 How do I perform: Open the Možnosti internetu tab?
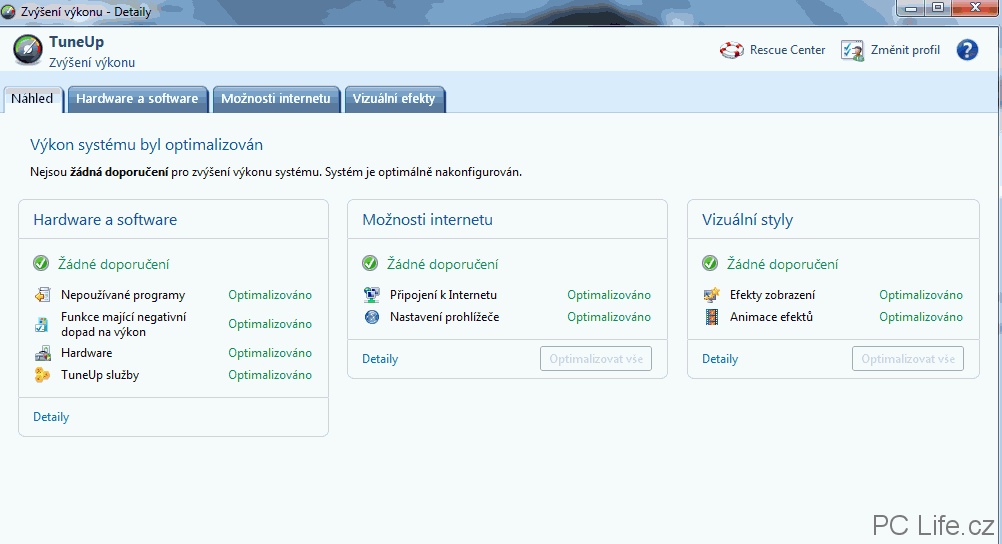[x=276, y=99]
